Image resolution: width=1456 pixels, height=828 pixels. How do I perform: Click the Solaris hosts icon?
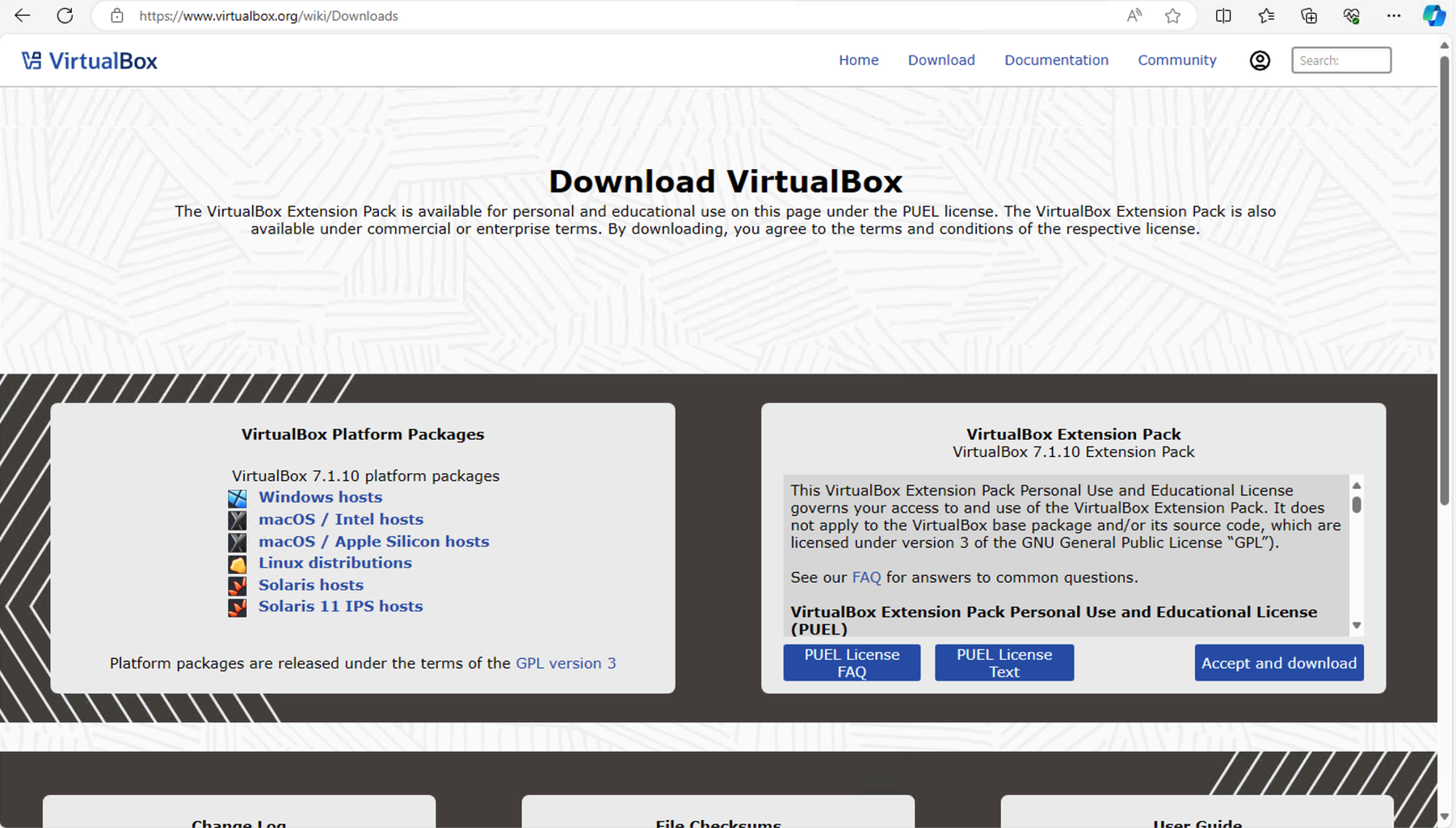(x=237, y=586)
